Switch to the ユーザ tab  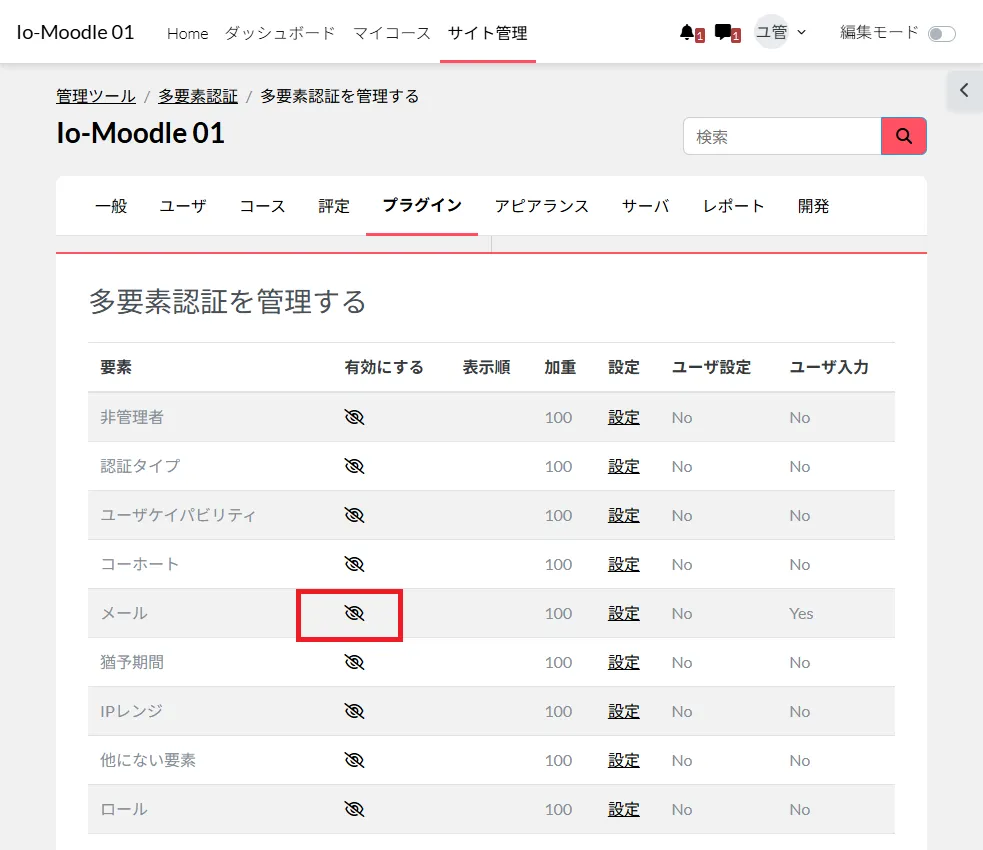pos(183,206)
